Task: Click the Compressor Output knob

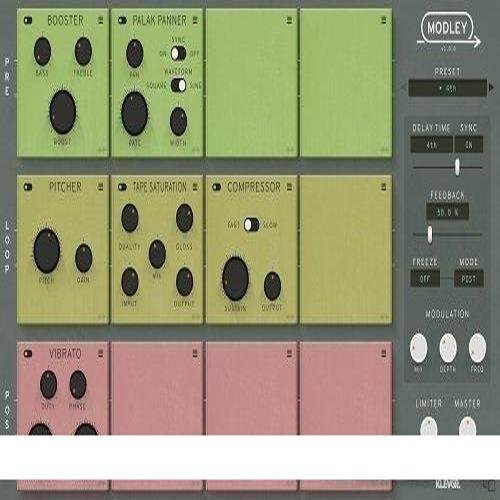Action: click(x=272, y=286)
